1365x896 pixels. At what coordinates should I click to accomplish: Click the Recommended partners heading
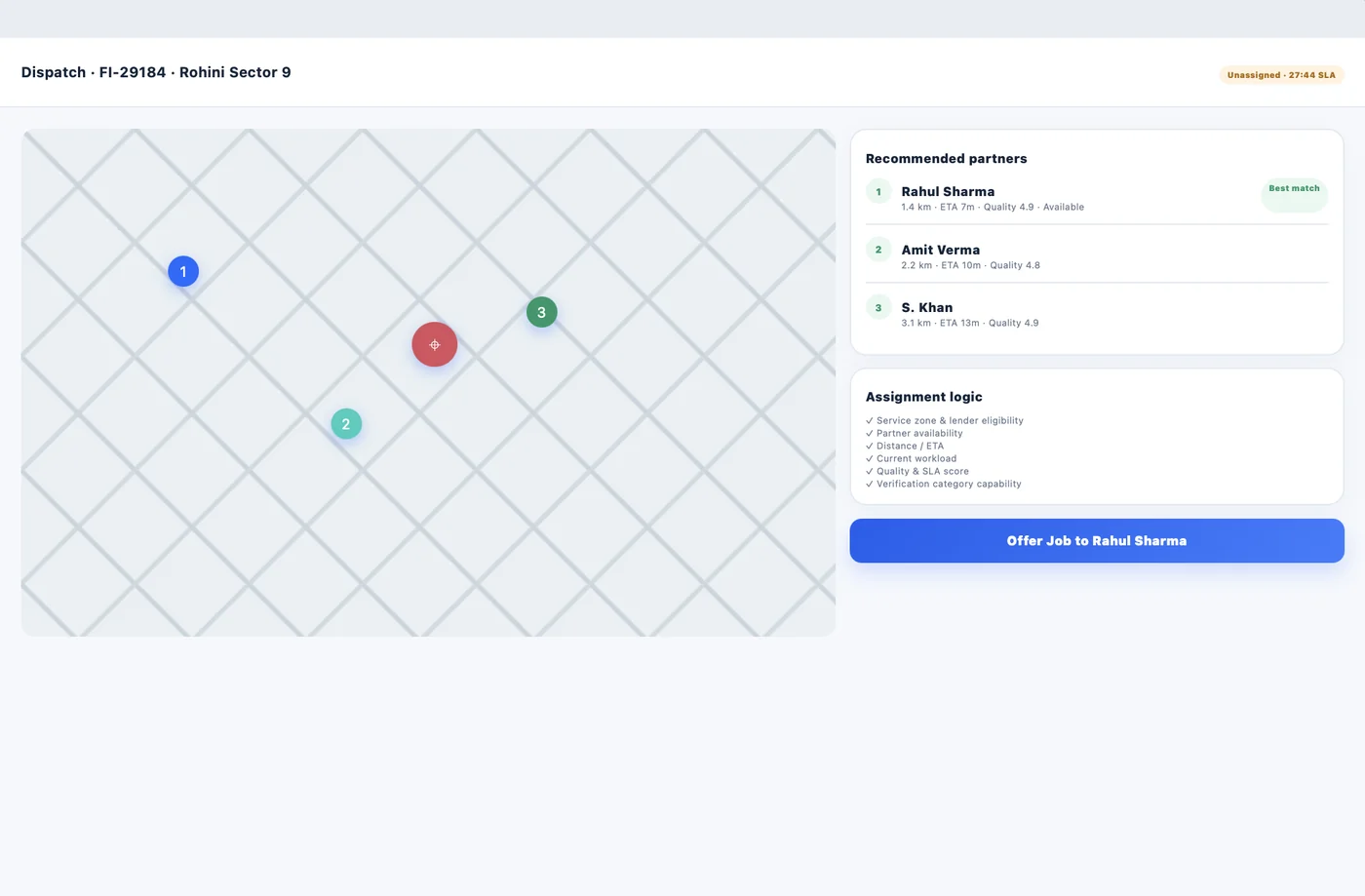pyautogui.click(x=947, y=158)
